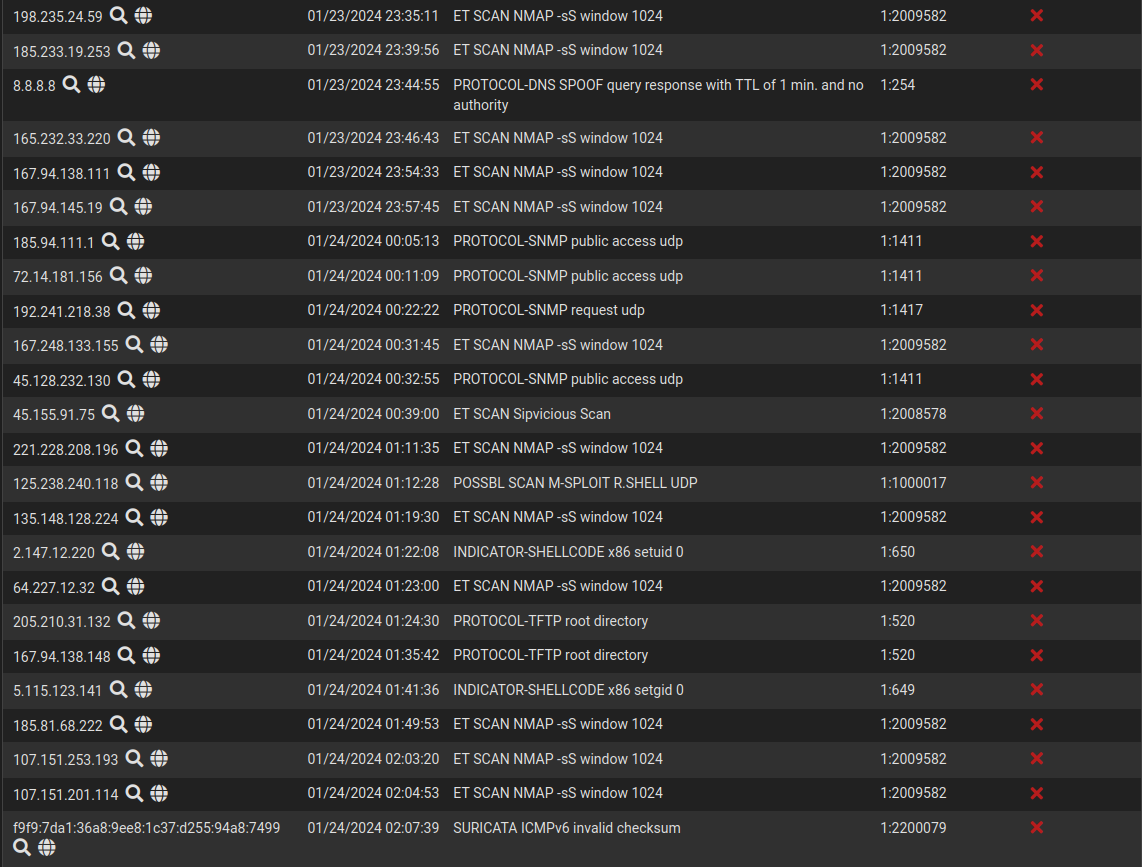The width and height of the screenshot is (1142, 867).
Task: Search DNS for 221.228.208.196 via magnifier
Action: pos(134,448)
